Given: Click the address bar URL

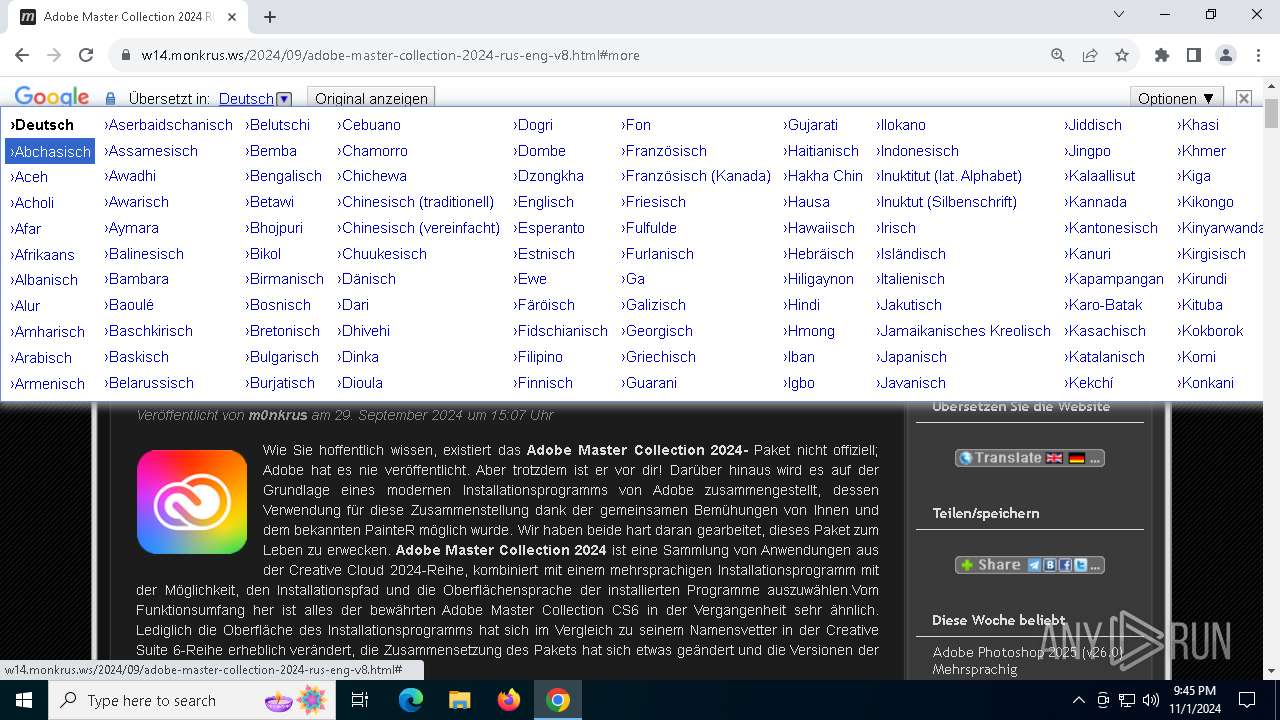Looking at the screenshot, I should 390,55.
